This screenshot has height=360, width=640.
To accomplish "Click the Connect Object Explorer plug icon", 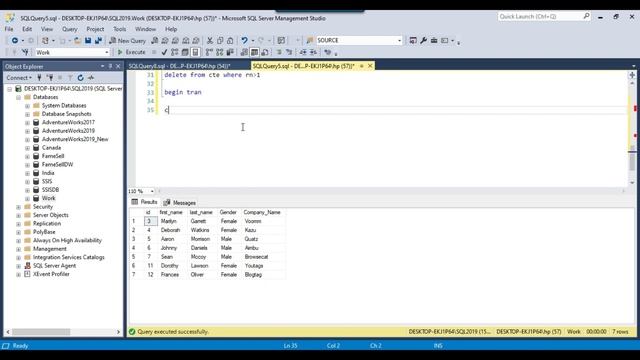I will 40,78.
